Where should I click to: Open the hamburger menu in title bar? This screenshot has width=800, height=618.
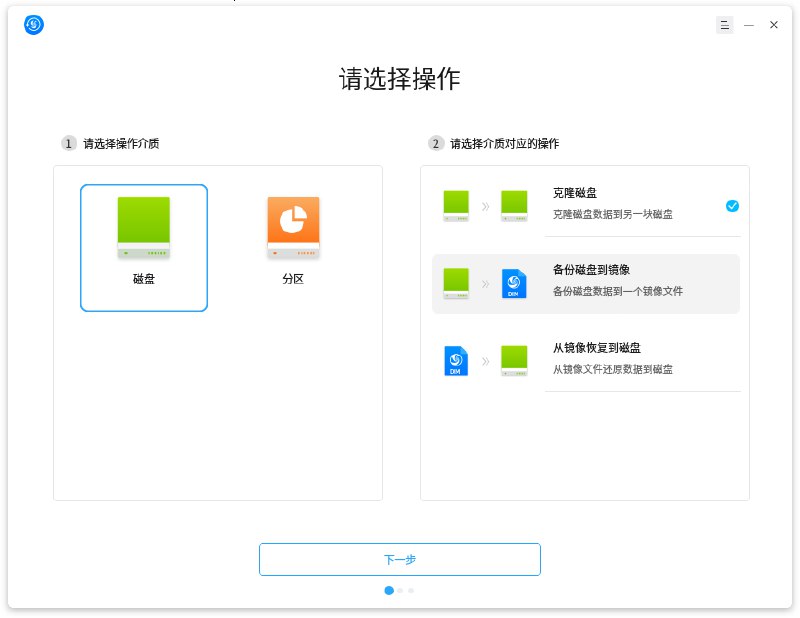pos(724,25)
